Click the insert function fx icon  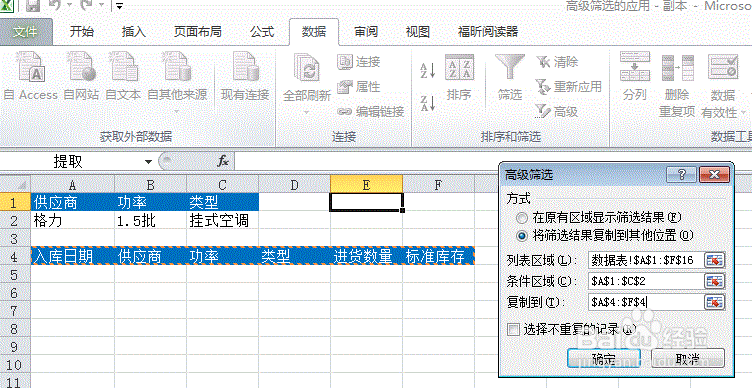223,161
